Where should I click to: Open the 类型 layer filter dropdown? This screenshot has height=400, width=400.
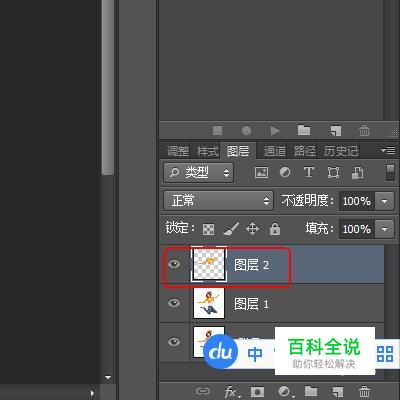199,172
